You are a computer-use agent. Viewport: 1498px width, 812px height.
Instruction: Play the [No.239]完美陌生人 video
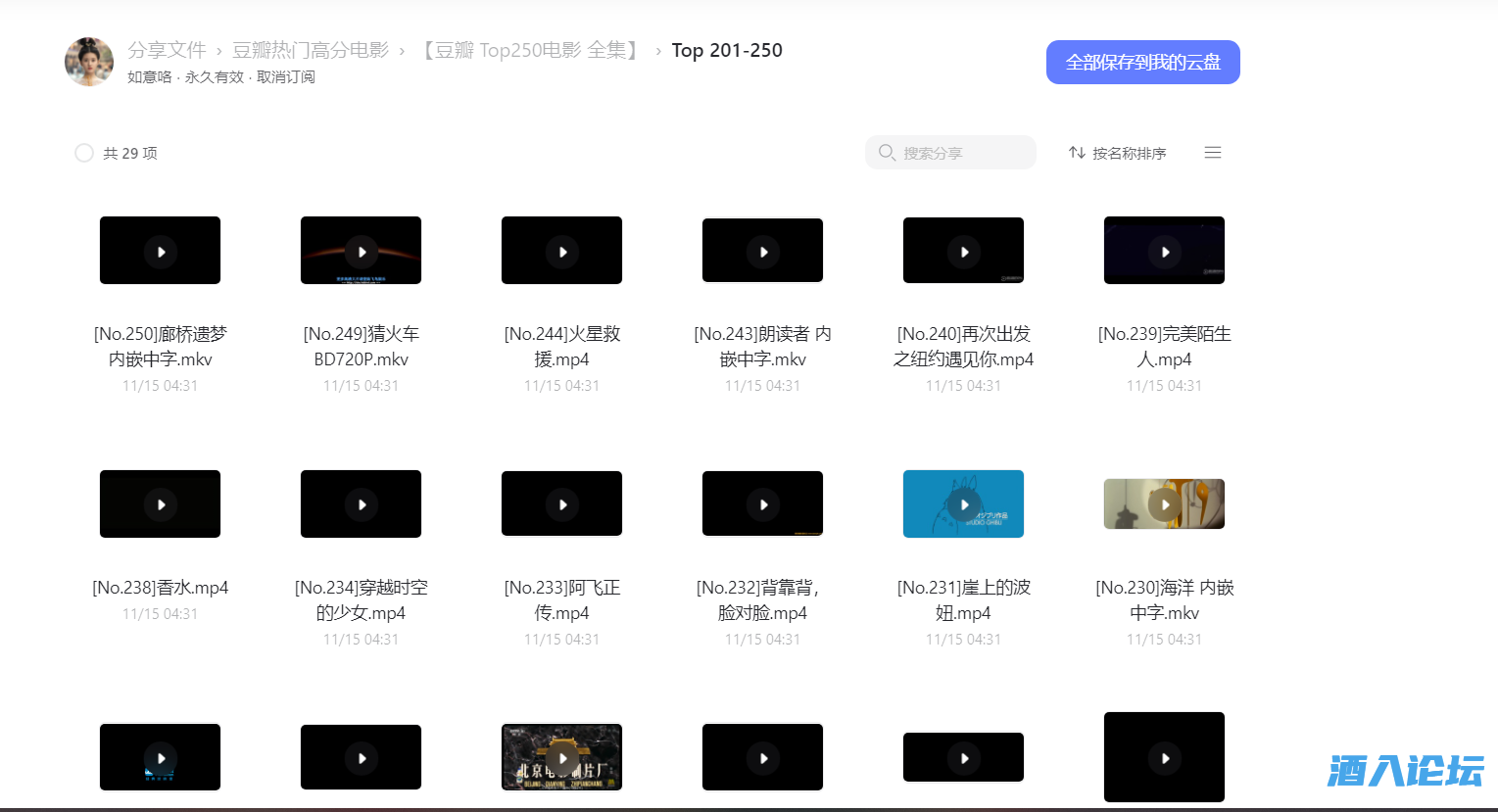1164,250
